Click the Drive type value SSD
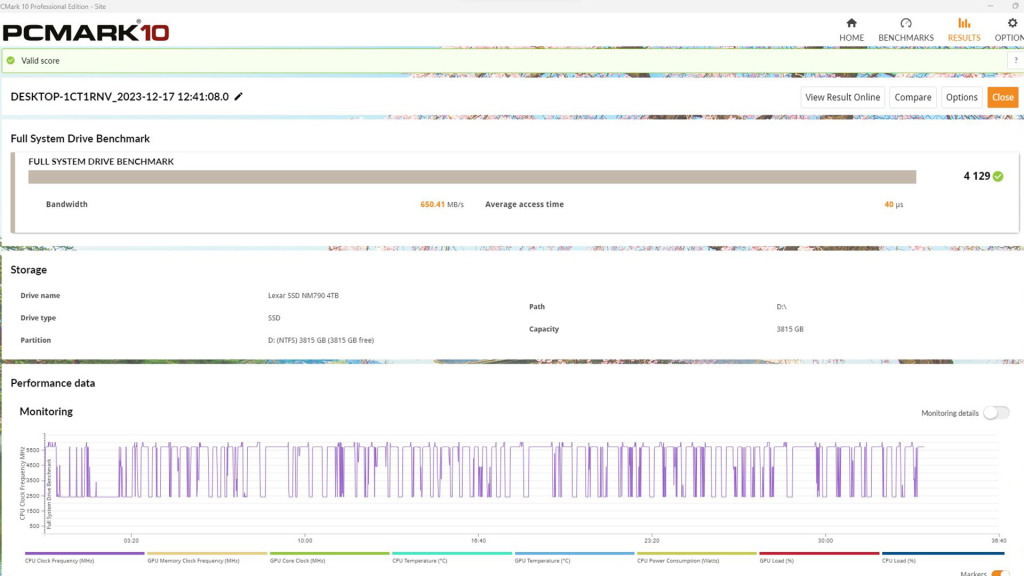Viewport: 1024px width, 576px height. click(x=274, y=318)
